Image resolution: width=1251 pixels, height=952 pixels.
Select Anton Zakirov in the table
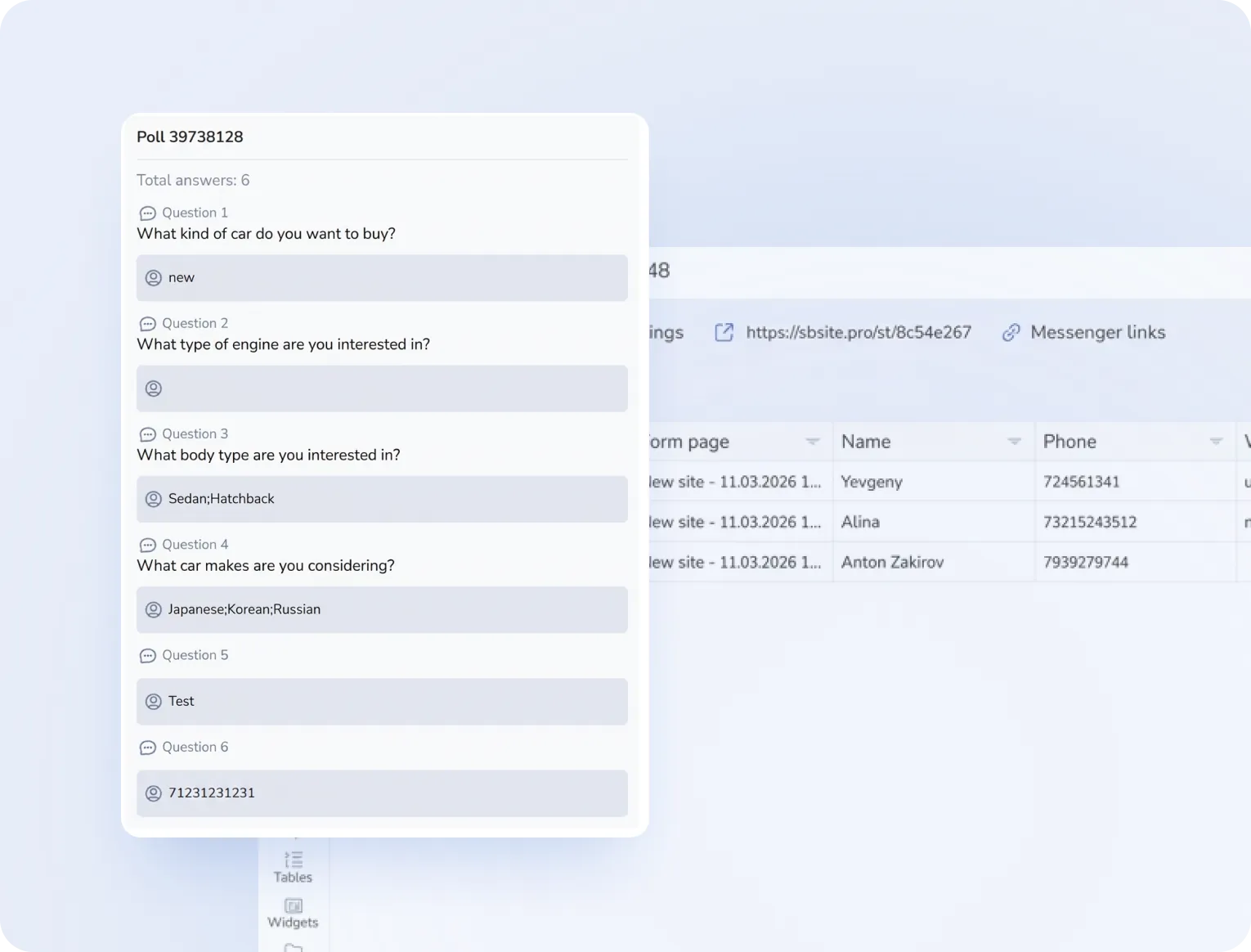[892, 562]
